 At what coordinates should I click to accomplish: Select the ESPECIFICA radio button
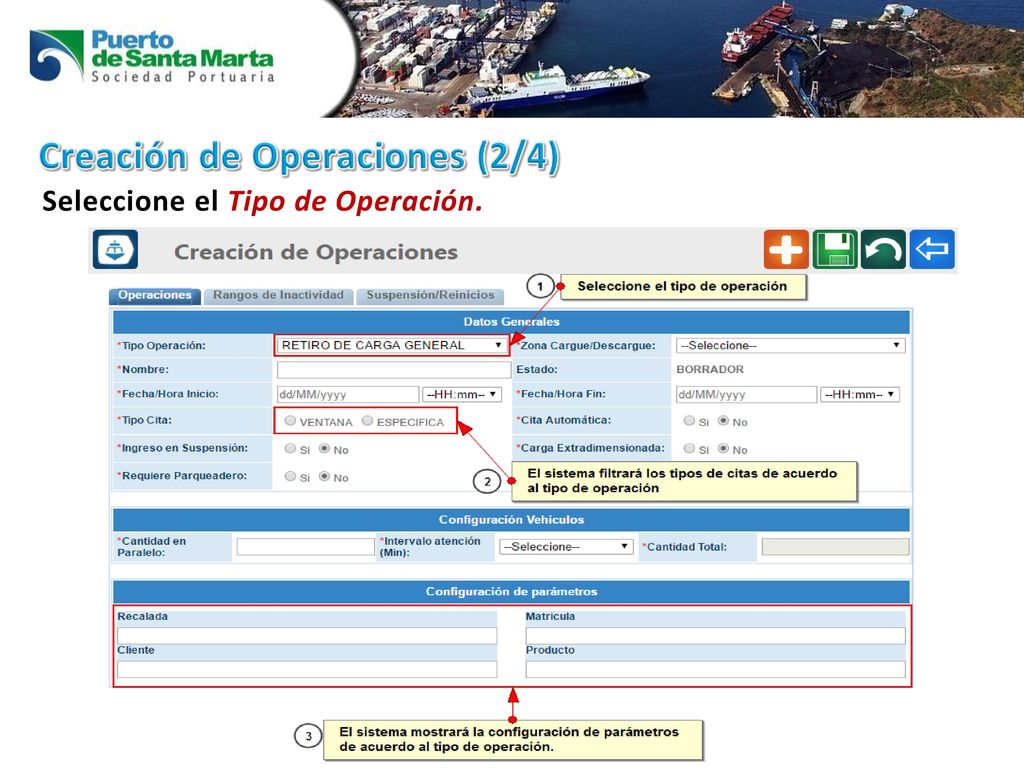[368, 421]
